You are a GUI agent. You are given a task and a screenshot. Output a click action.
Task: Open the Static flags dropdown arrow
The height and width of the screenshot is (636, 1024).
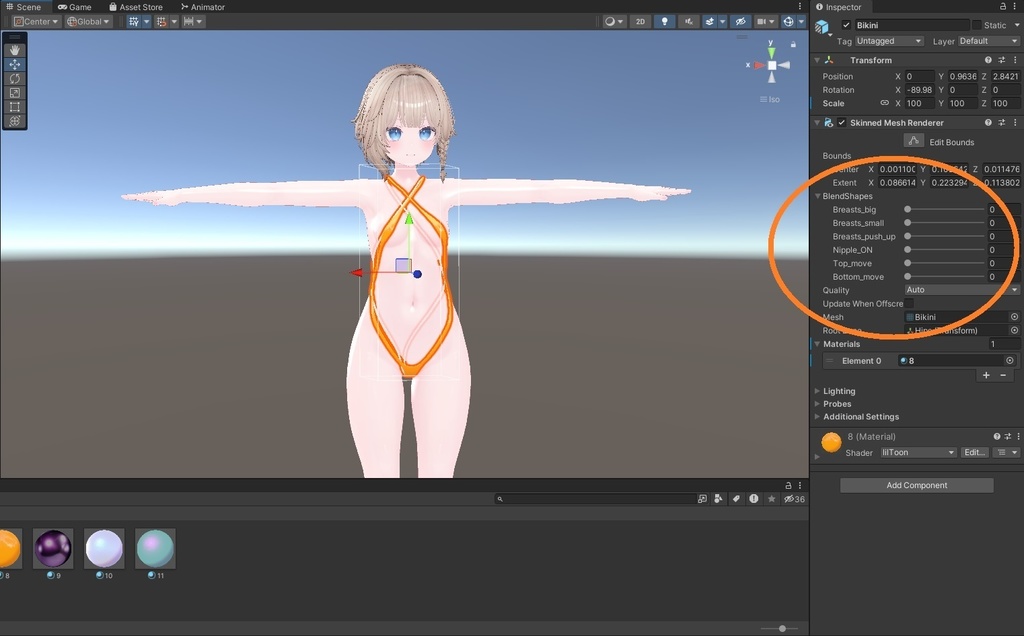(x=1017, y=25)
